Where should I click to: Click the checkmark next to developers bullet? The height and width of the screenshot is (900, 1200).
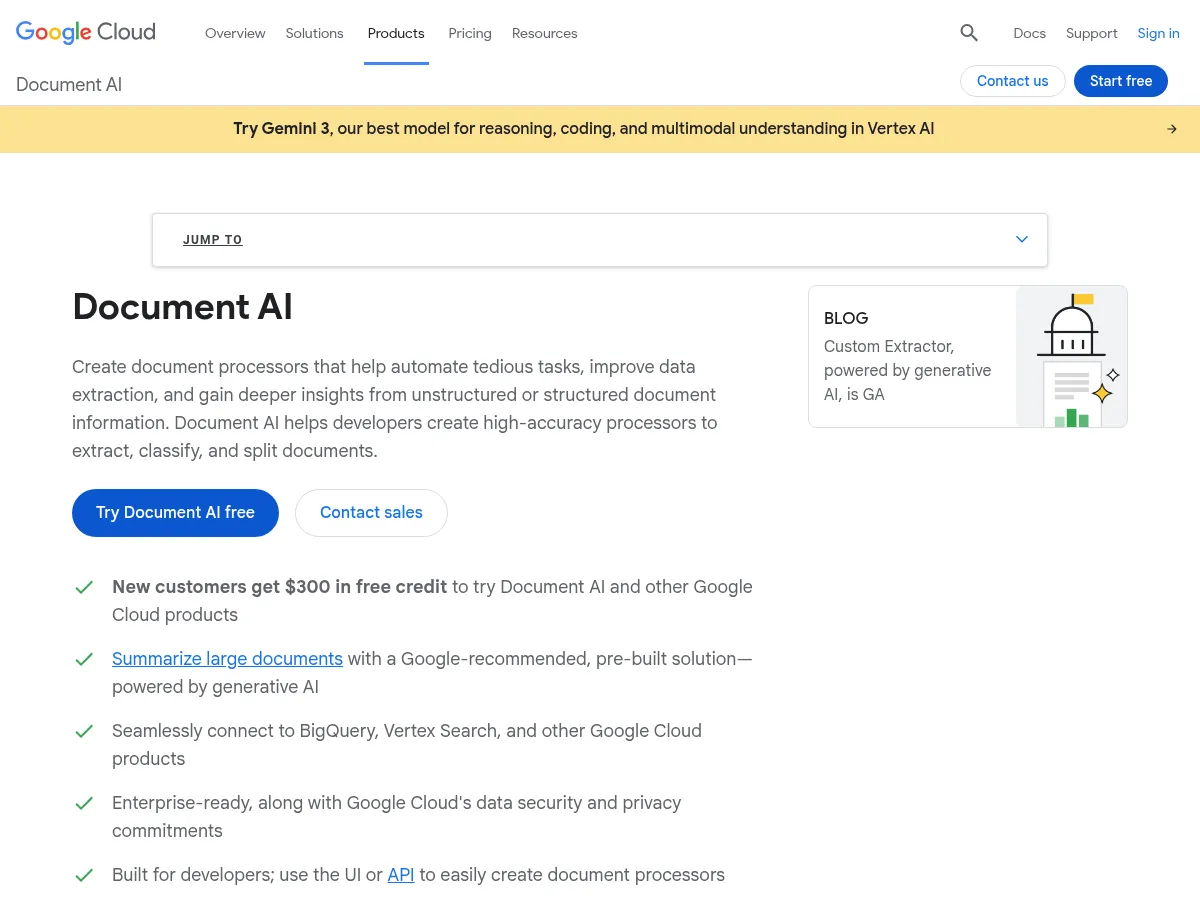[x=84, y=875]
